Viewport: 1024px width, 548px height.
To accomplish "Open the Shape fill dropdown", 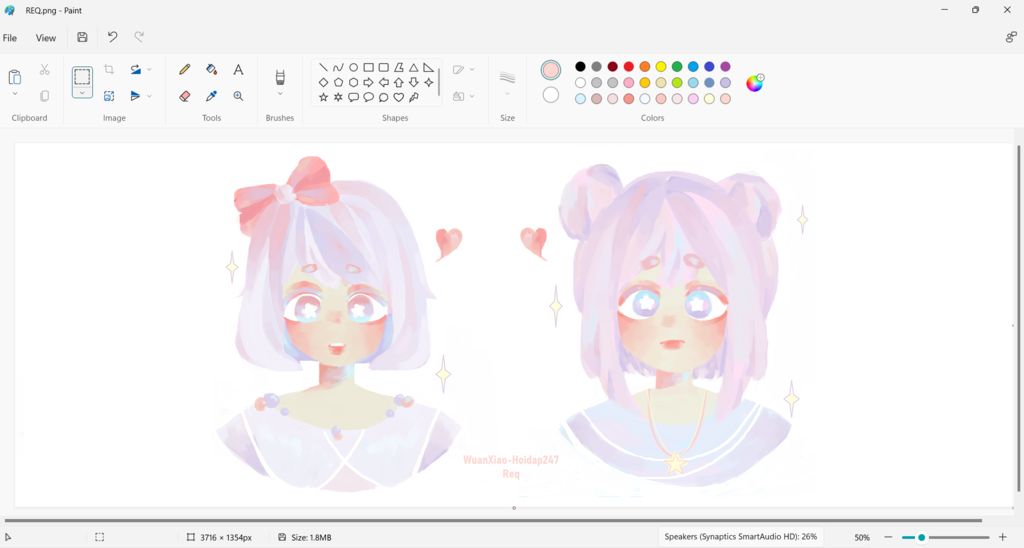I will (472, 96).
